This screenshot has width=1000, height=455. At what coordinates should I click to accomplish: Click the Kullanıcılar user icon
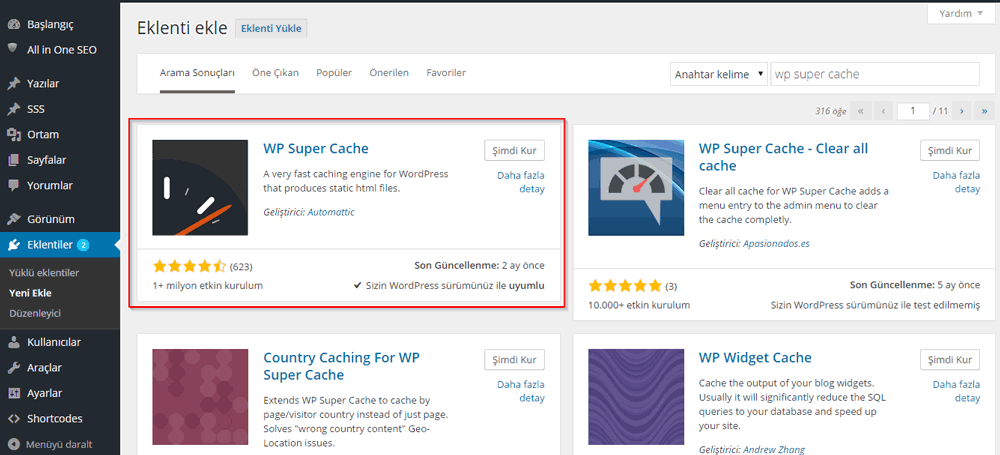(x=13, y=342)
